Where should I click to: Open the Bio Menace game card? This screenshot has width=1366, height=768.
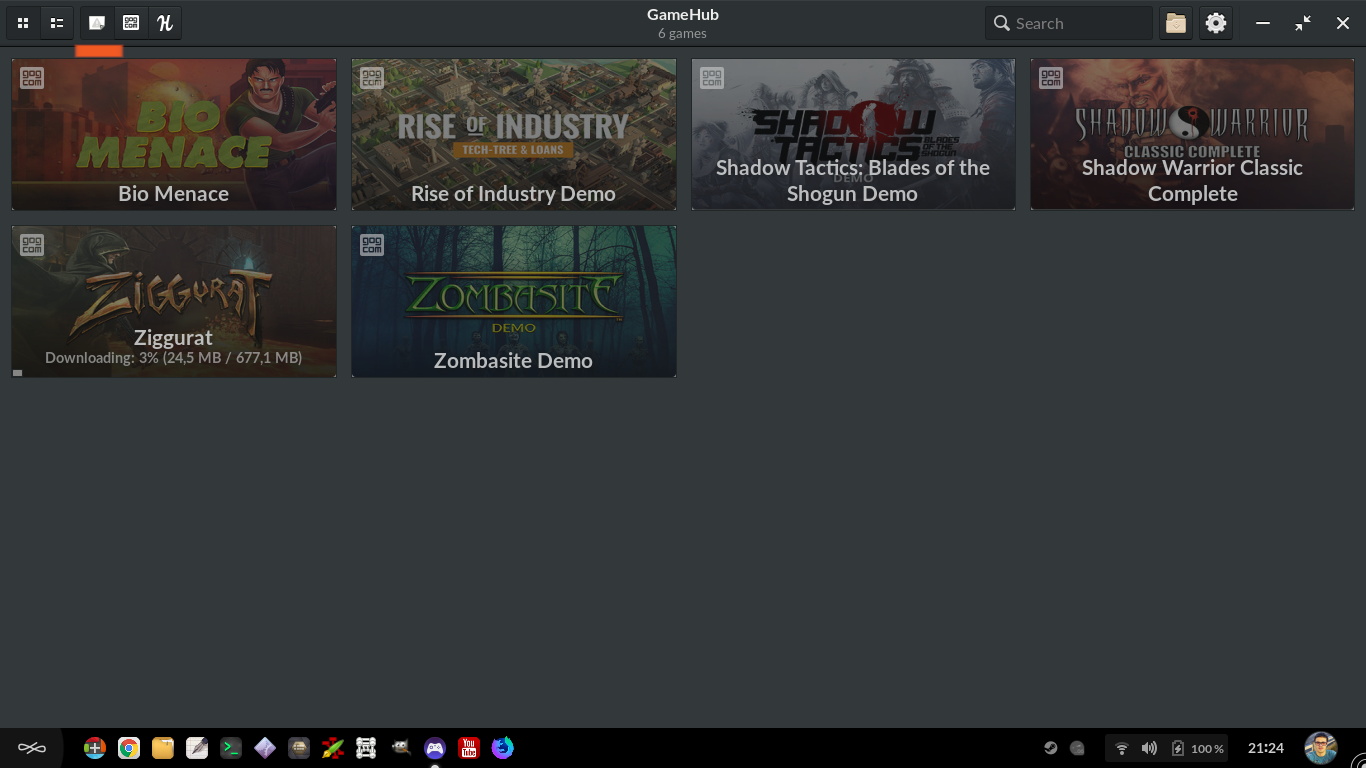[x=174, y=134]
